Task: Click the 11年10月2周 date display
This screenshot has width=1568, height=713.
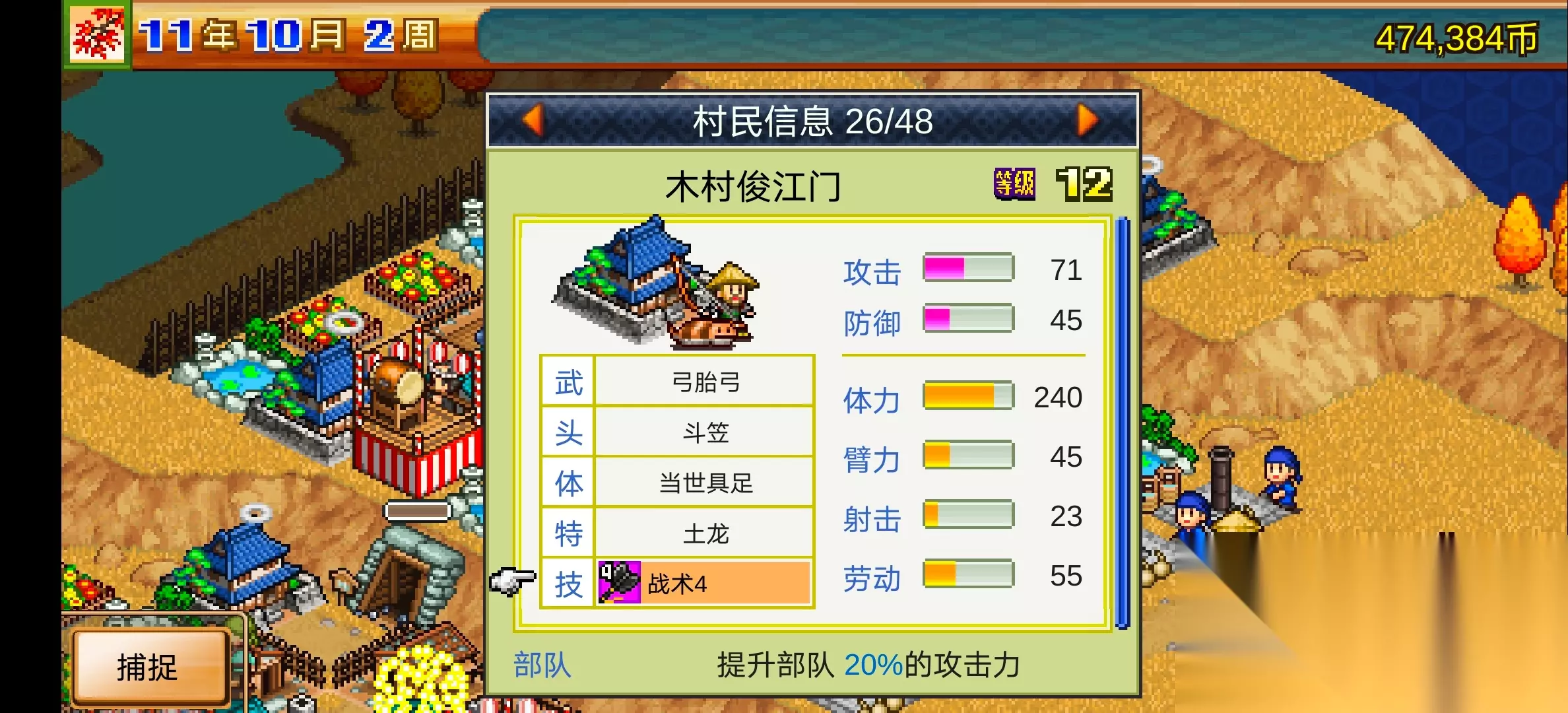Action: [x=288, y=35]
